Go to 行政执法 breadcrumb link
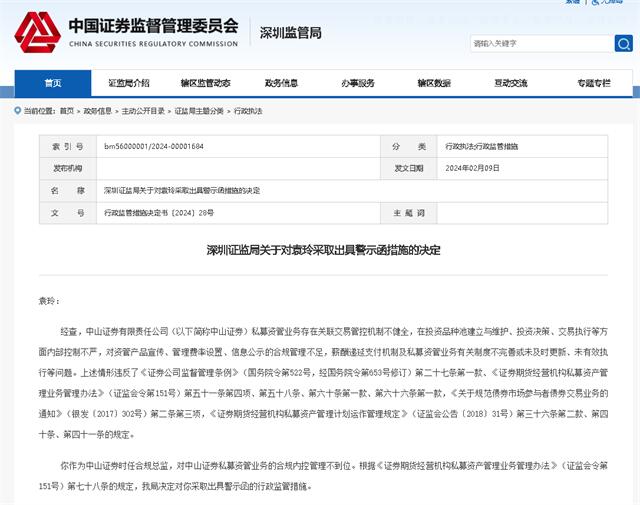The image size is (640, 505). [248, 111]
